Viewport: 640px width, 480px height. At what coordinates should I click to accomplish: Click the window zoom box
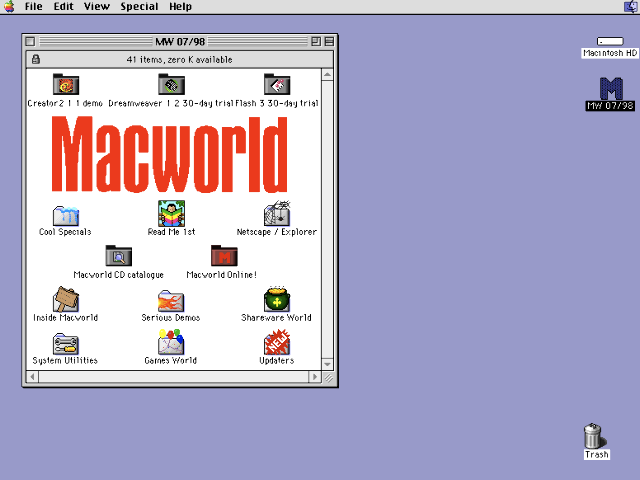click(316, 42)
